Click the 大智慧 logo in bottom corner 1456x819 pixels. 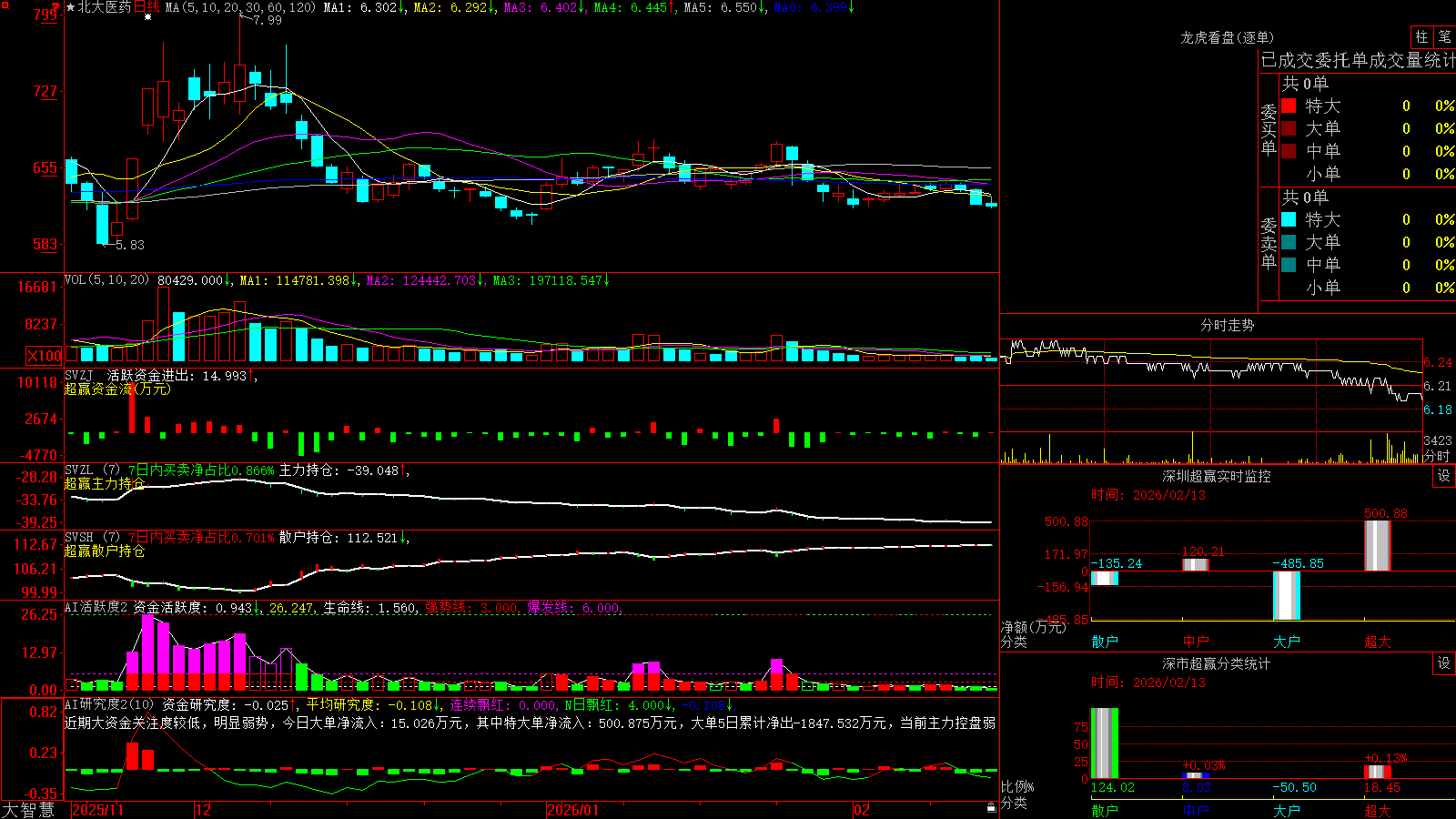point(28,809)
